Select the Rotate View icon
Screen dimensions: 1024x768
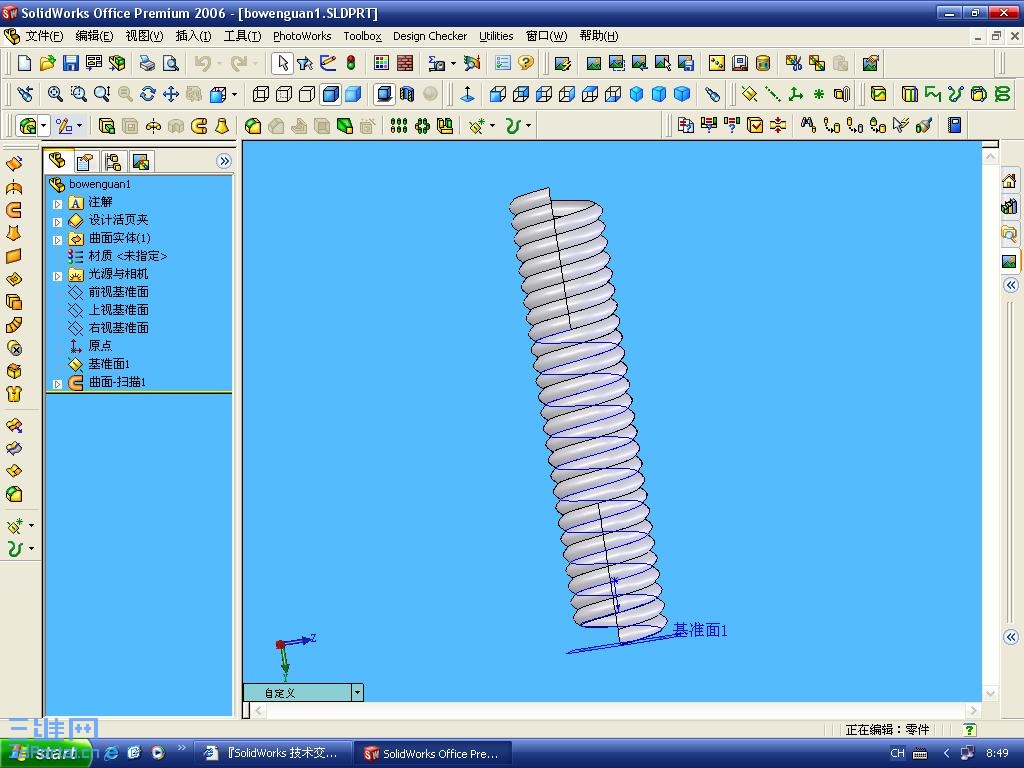(148, 94)
